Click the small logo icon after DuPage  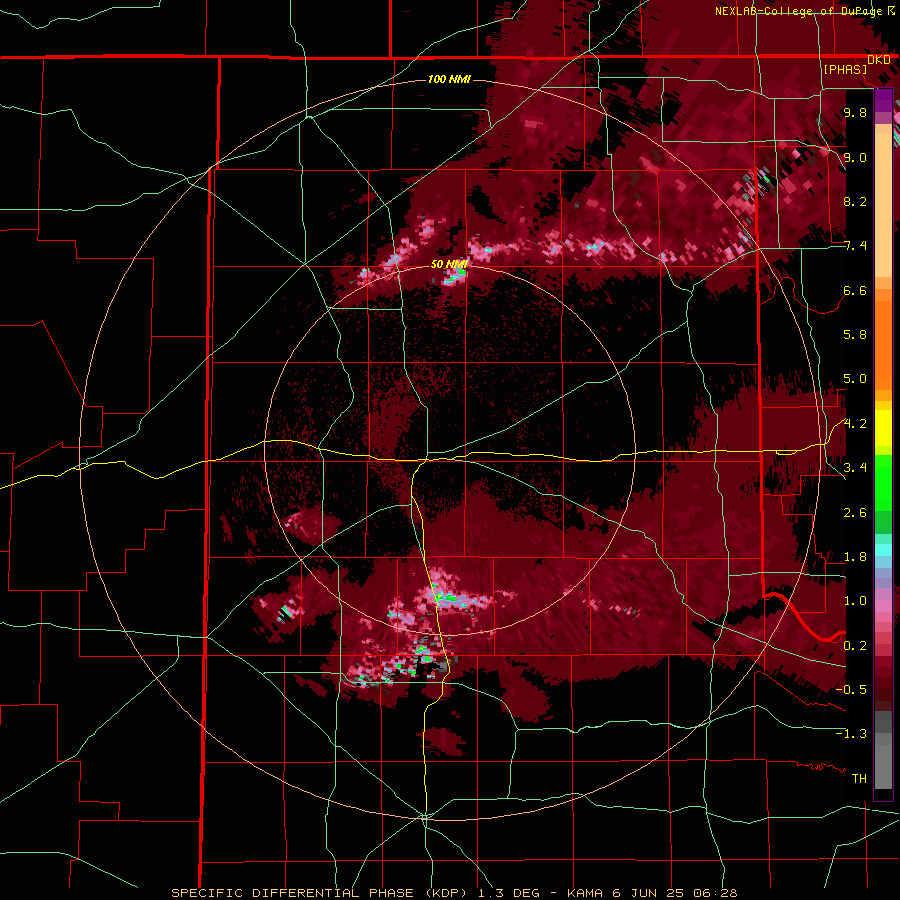(x=891, y=11)
